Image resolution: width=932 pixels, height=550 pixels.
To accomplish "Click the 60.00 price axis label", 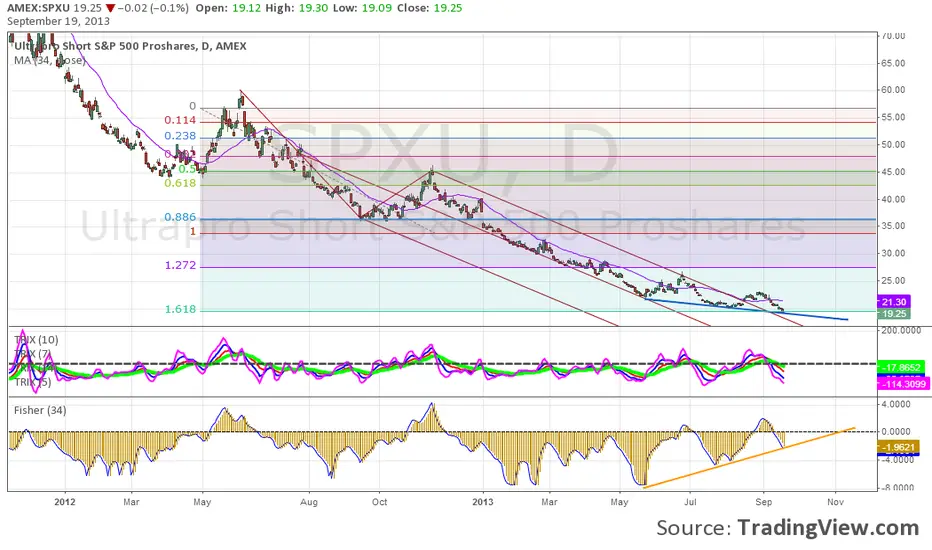I will (x=893, y=90).
